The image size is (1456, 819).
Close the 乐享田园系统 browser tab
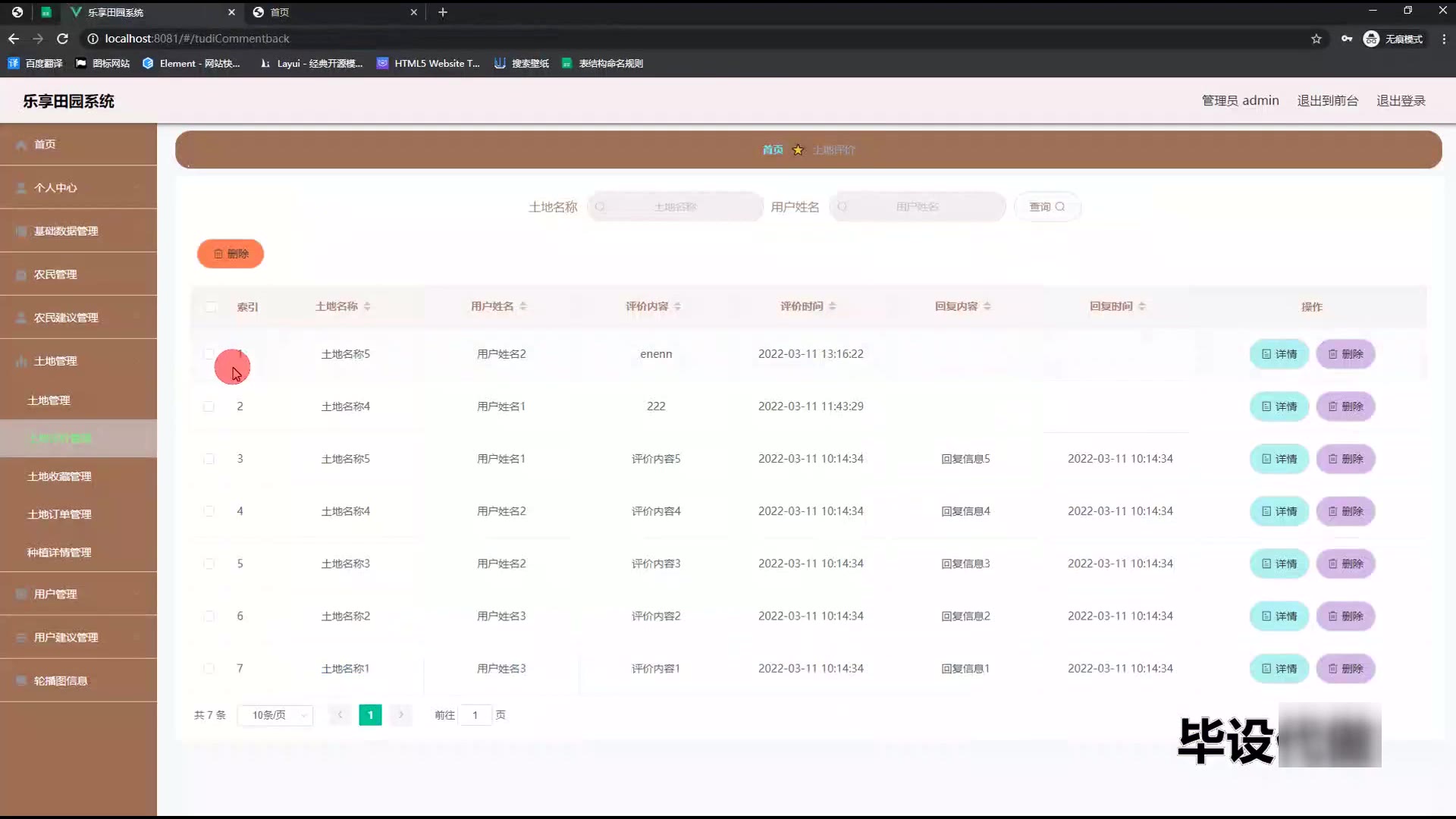click(231, 12)
